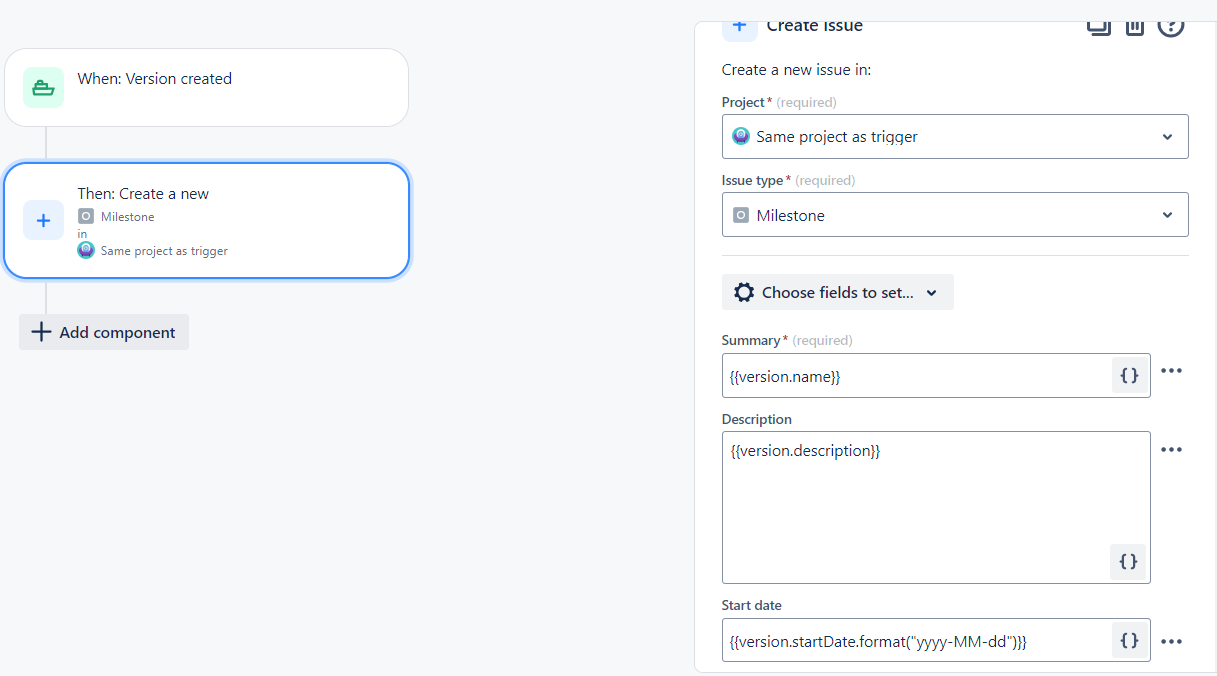Click the plus icon beside the Create issue heading
This screenshot has width=1217, height=676.
(x=740, y=27)
